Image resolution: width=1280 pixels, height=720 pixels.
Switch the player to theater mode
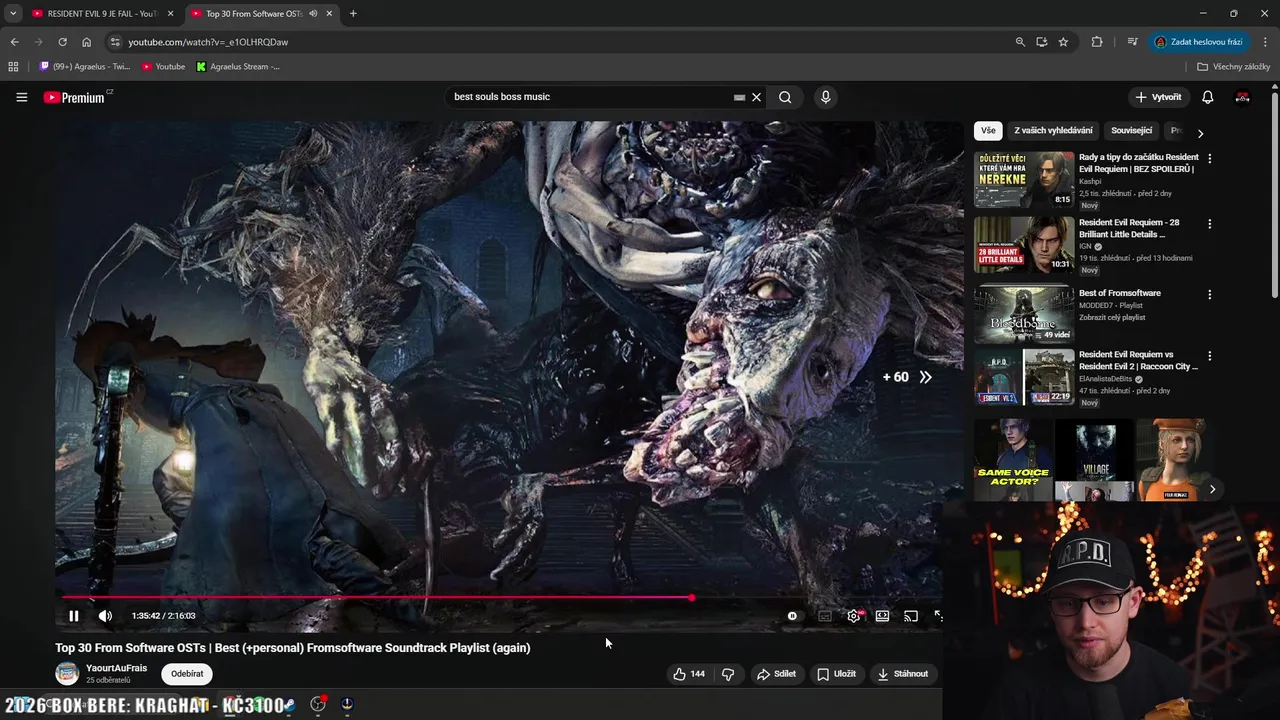(x=882, y=616)
